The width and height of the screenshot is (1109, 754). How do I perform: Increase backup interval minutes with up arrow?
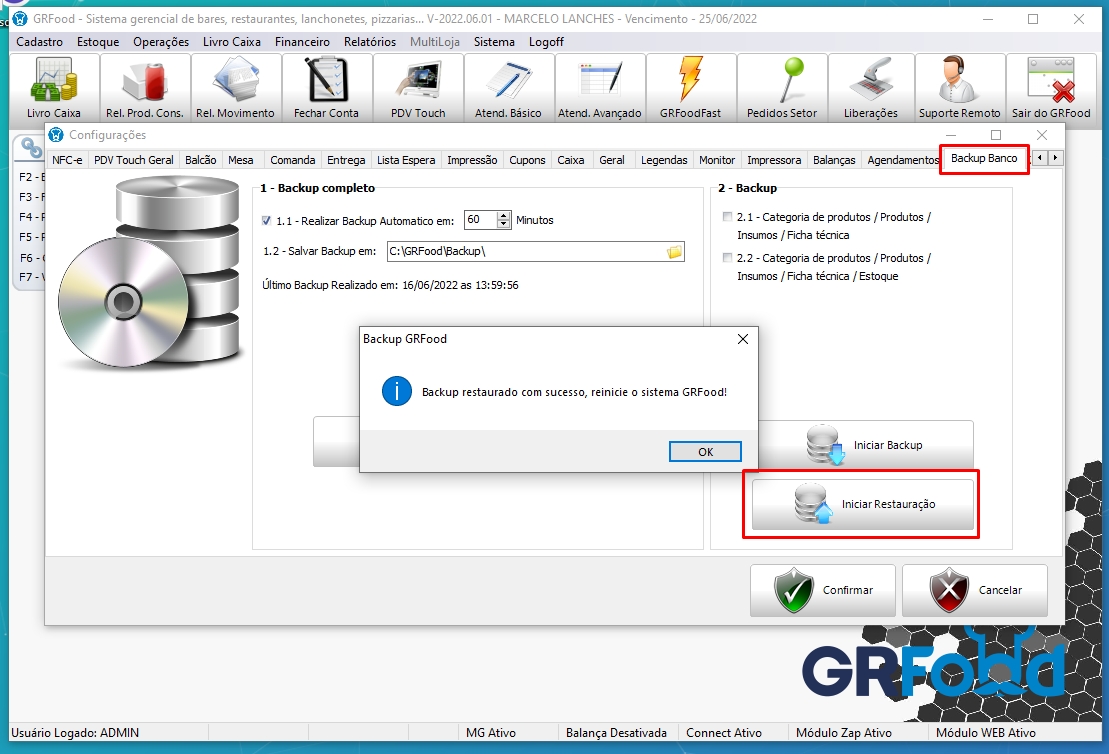(x=504, y=216)
